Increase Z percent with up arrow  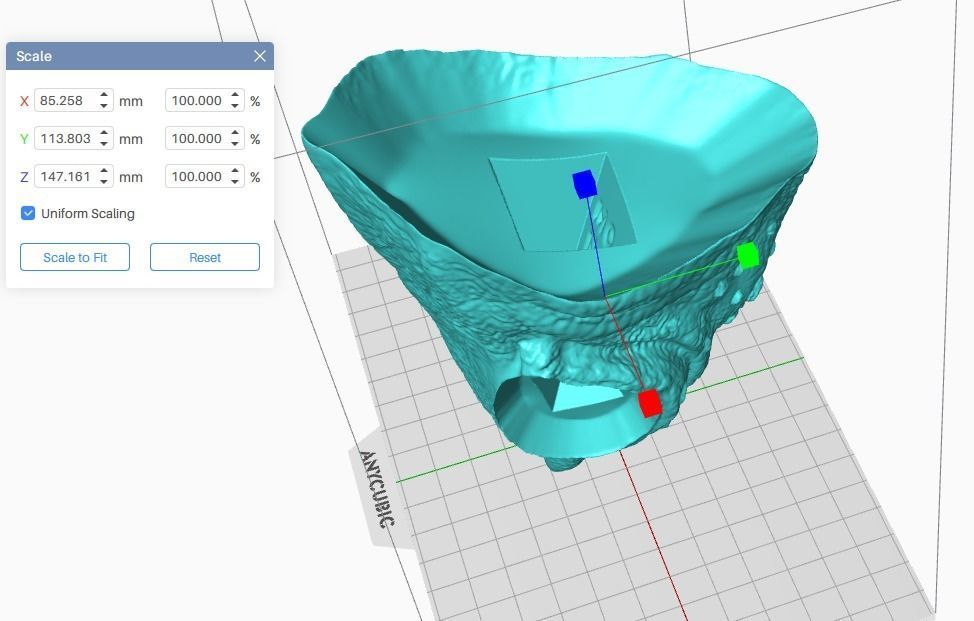pyautogui.click(x=235, y=171)
